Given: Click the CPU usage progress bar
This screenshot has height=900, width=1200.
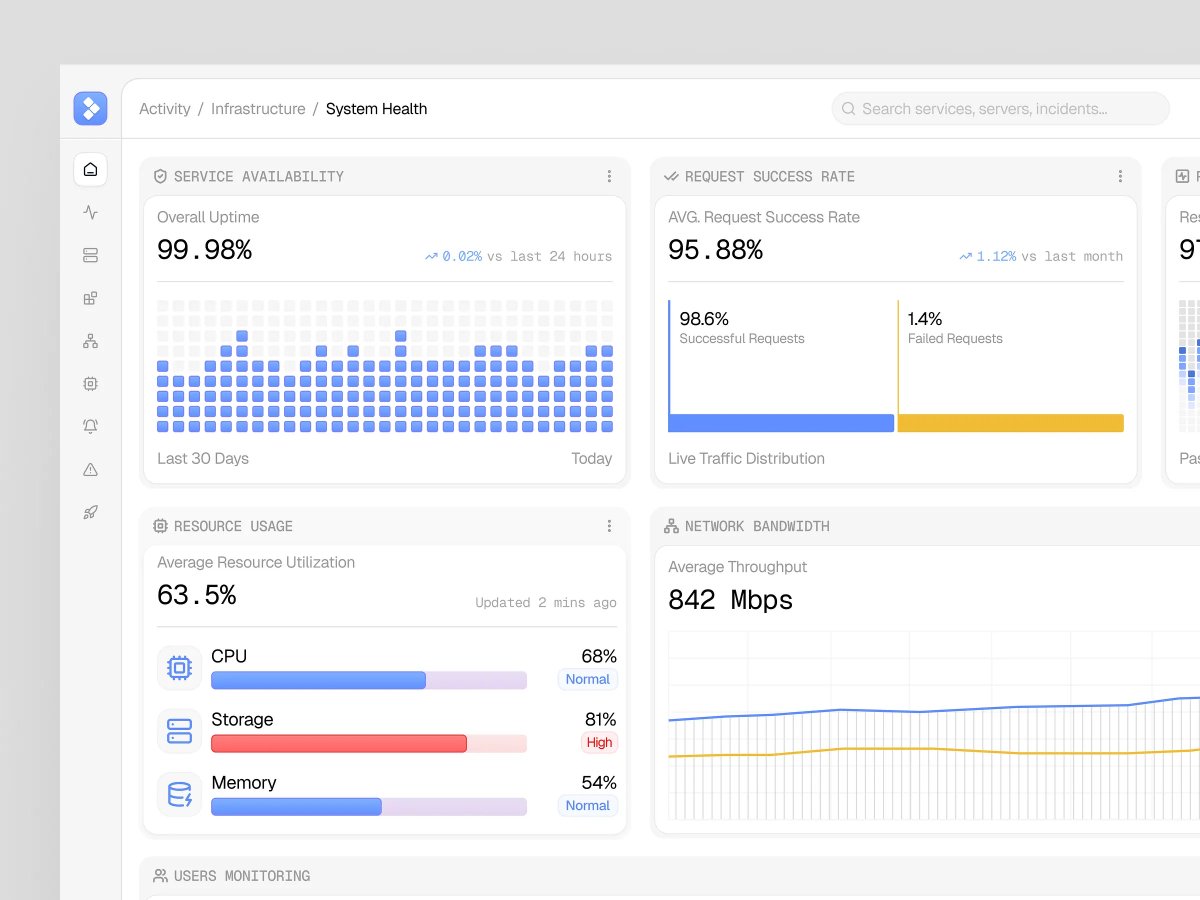Looking at the screenshot, I should [x=369, y=680].
